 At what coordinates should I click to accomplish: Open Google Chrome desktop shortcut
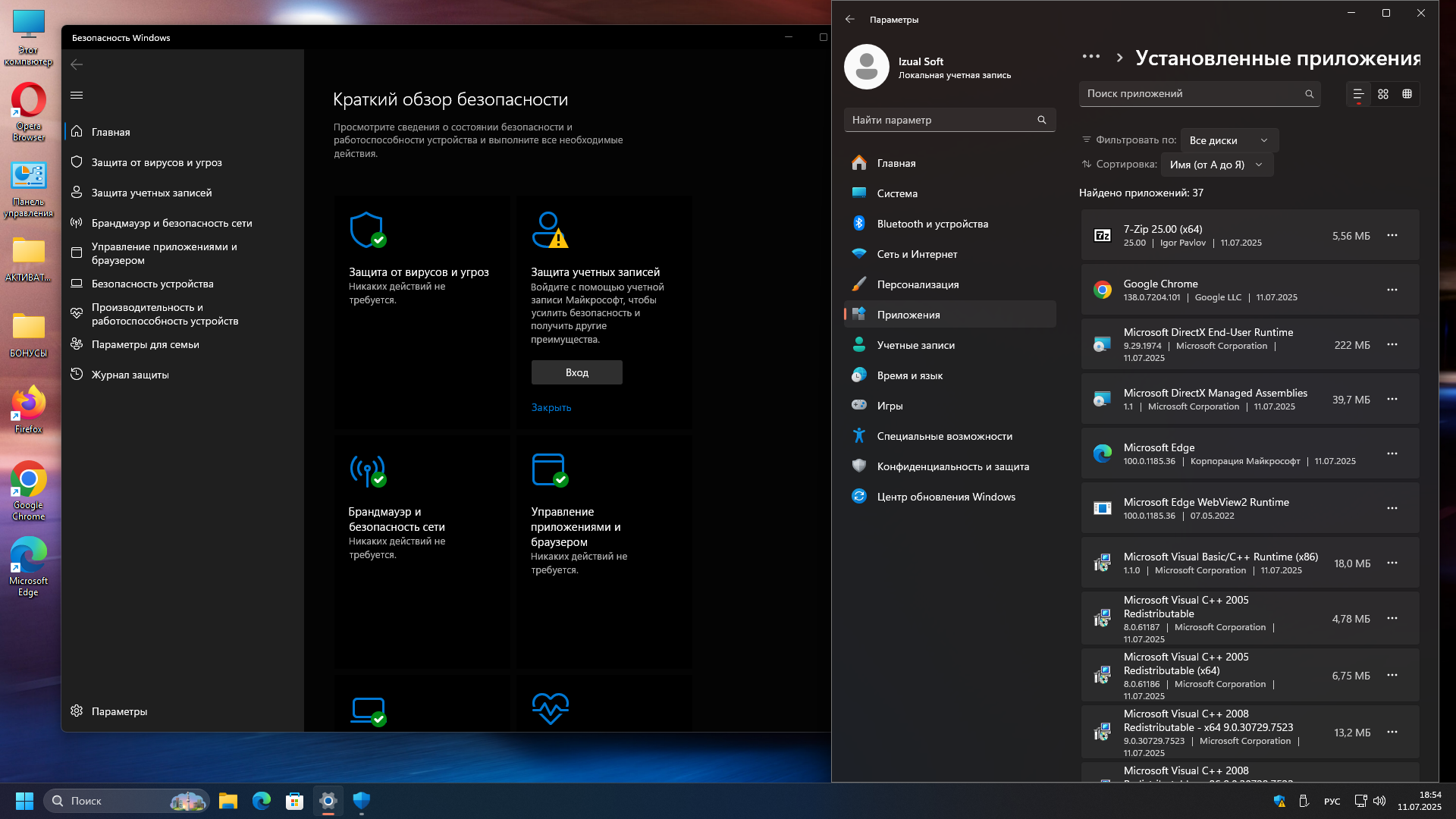(29, 491)
